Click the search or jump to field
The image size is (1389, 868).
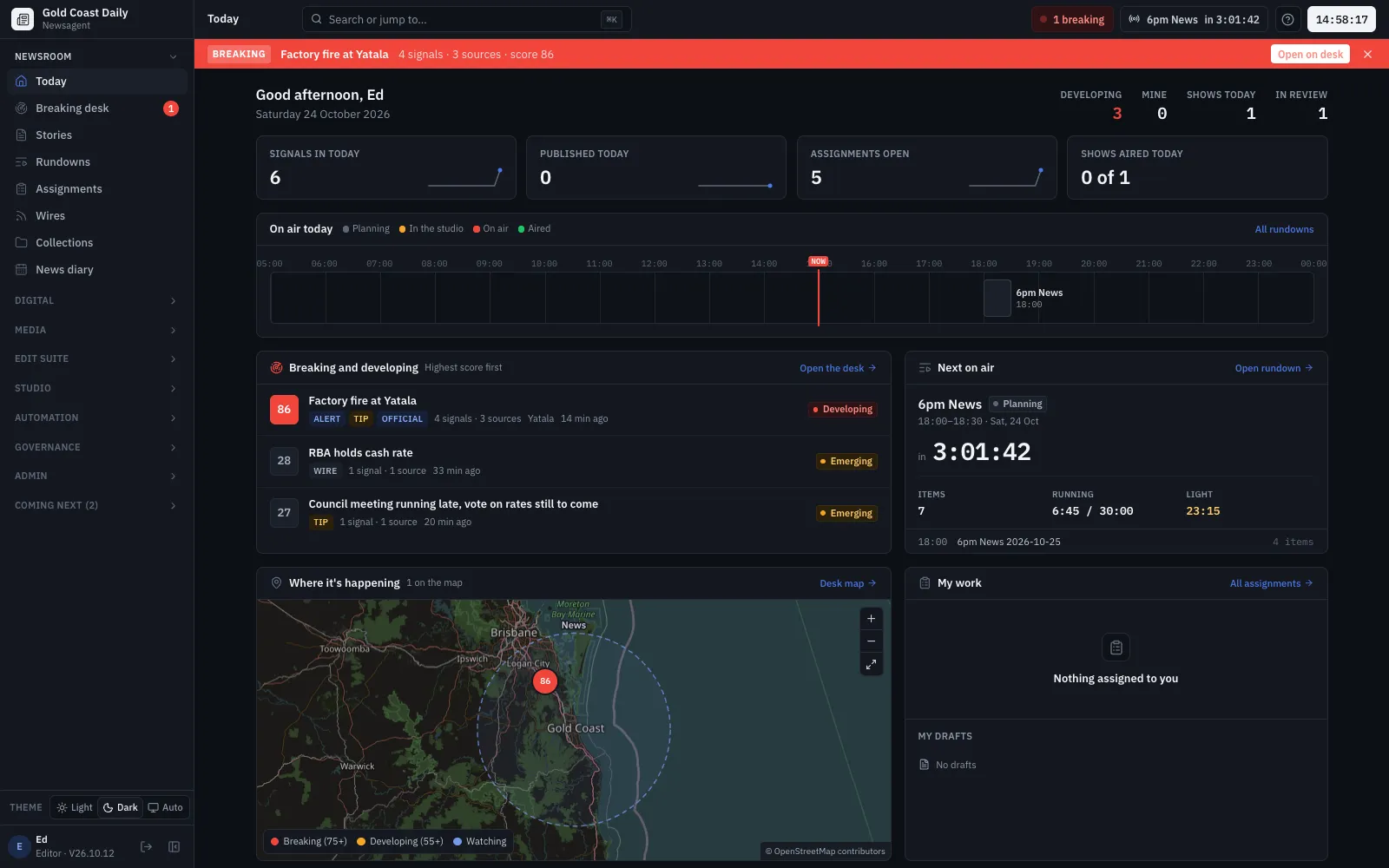tap(466, 19)
